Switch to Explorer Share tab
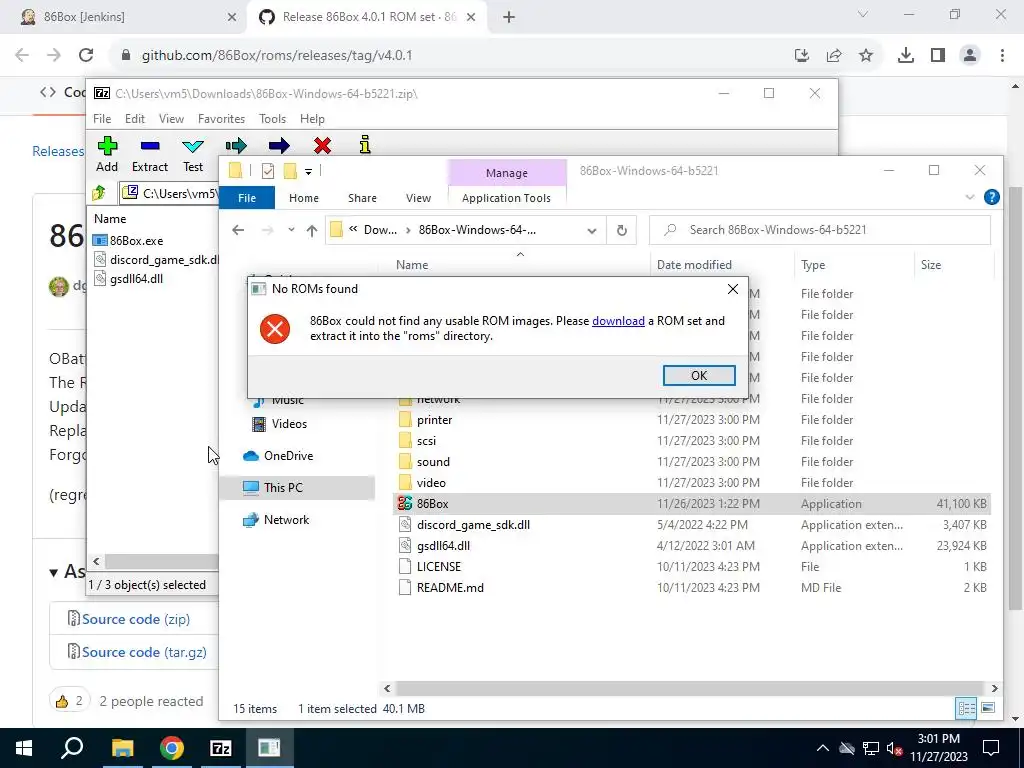 [362, 198]
